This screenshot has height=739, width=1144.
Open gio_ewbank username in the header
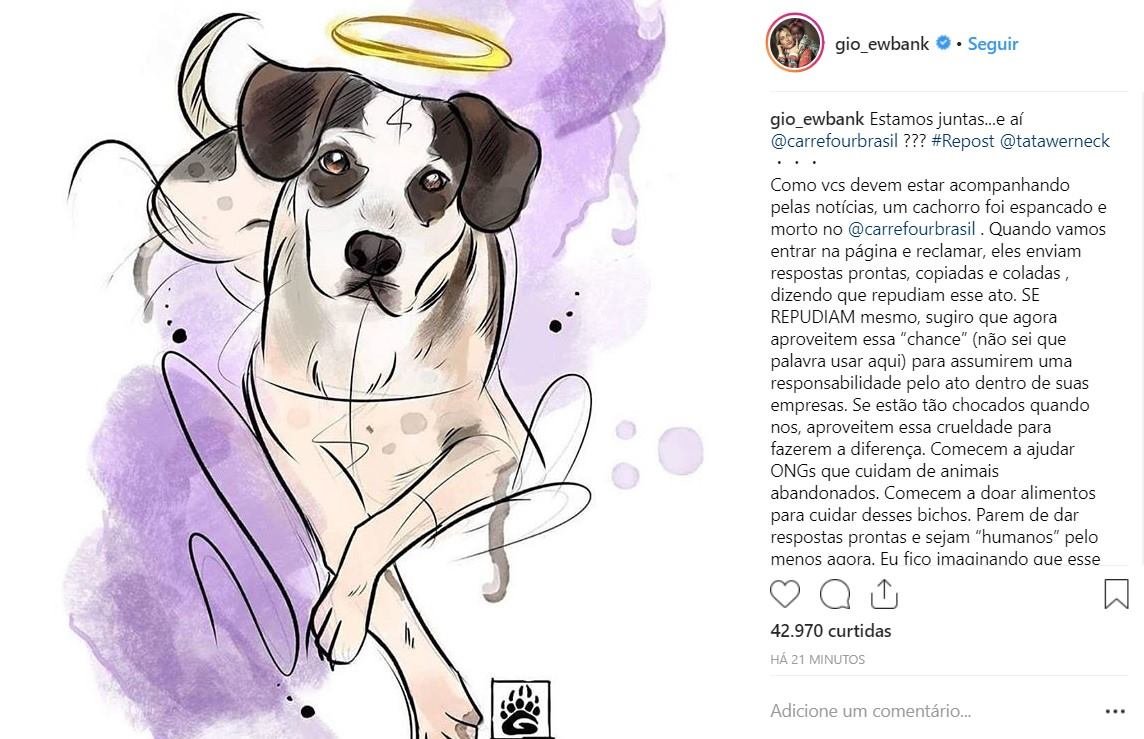(x=882, y=44)
